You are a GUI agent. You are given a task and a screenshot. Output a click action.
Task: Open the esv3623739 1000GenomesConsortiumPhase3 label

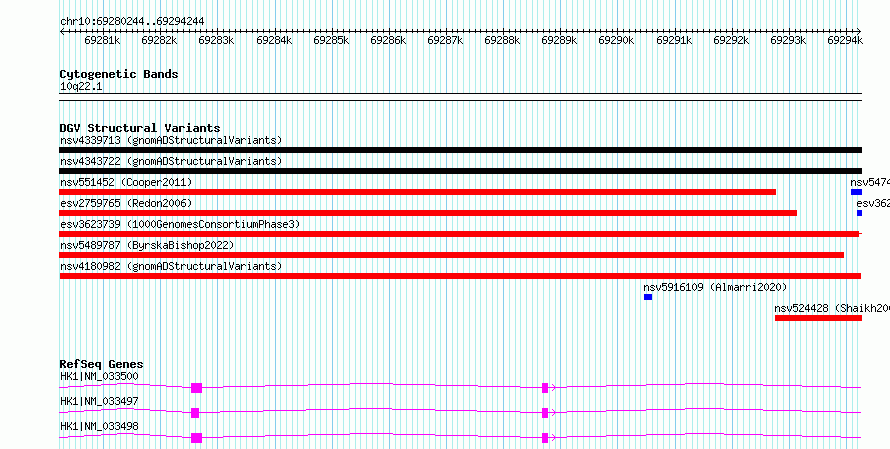point(180,224)
